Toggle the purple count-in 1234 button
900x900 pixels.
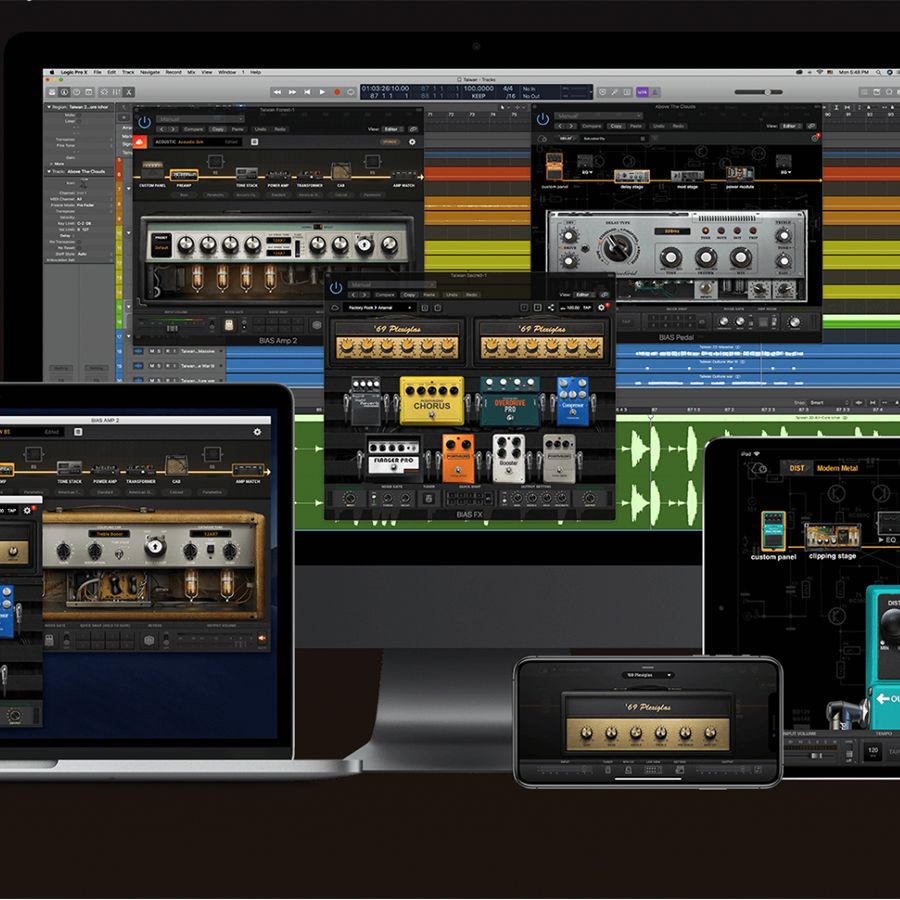pyautogui.click(x=642, y=92)
